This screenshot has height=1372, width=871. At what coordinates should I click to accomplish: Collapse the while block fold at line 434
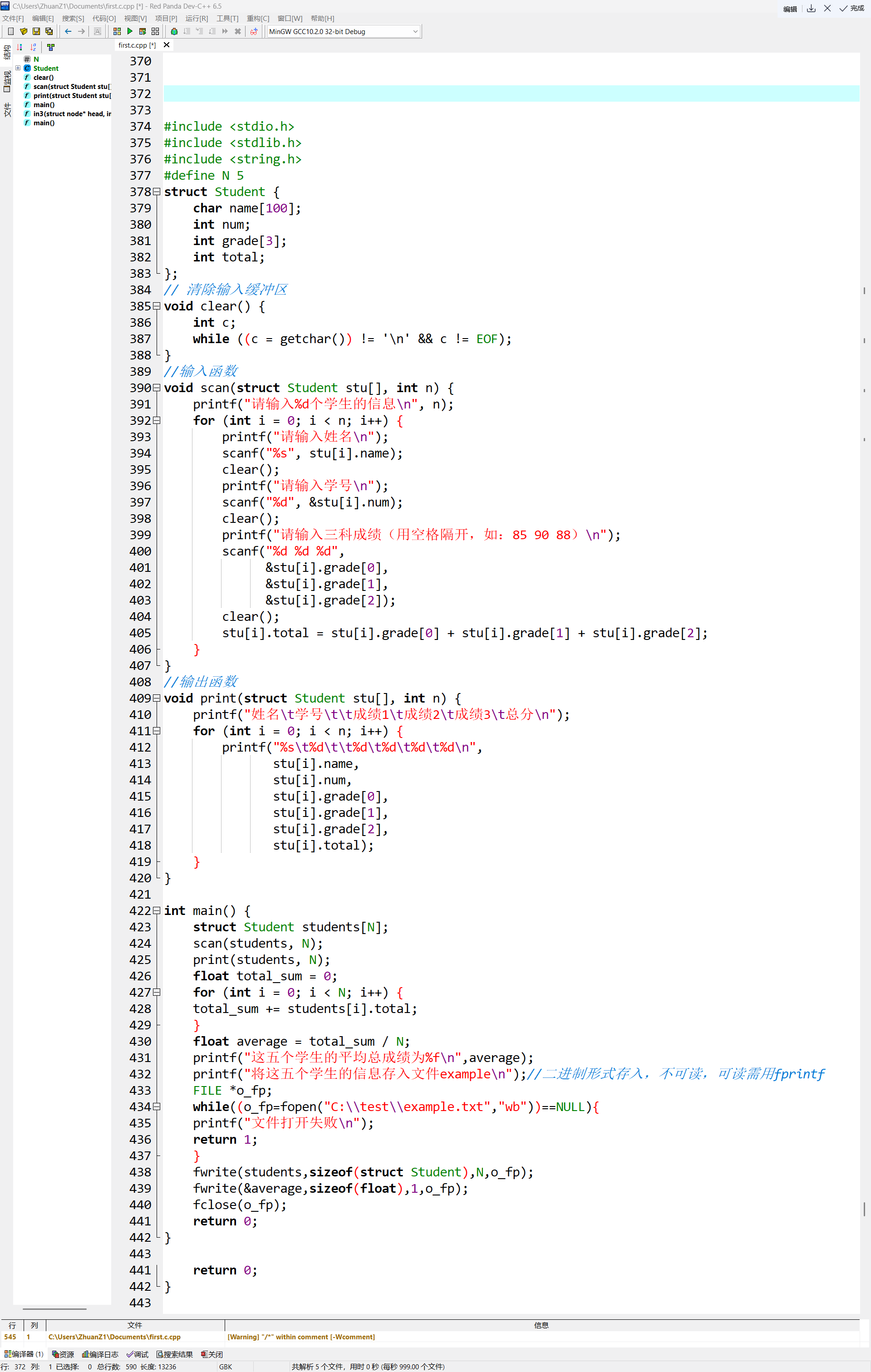[157, 1107]
